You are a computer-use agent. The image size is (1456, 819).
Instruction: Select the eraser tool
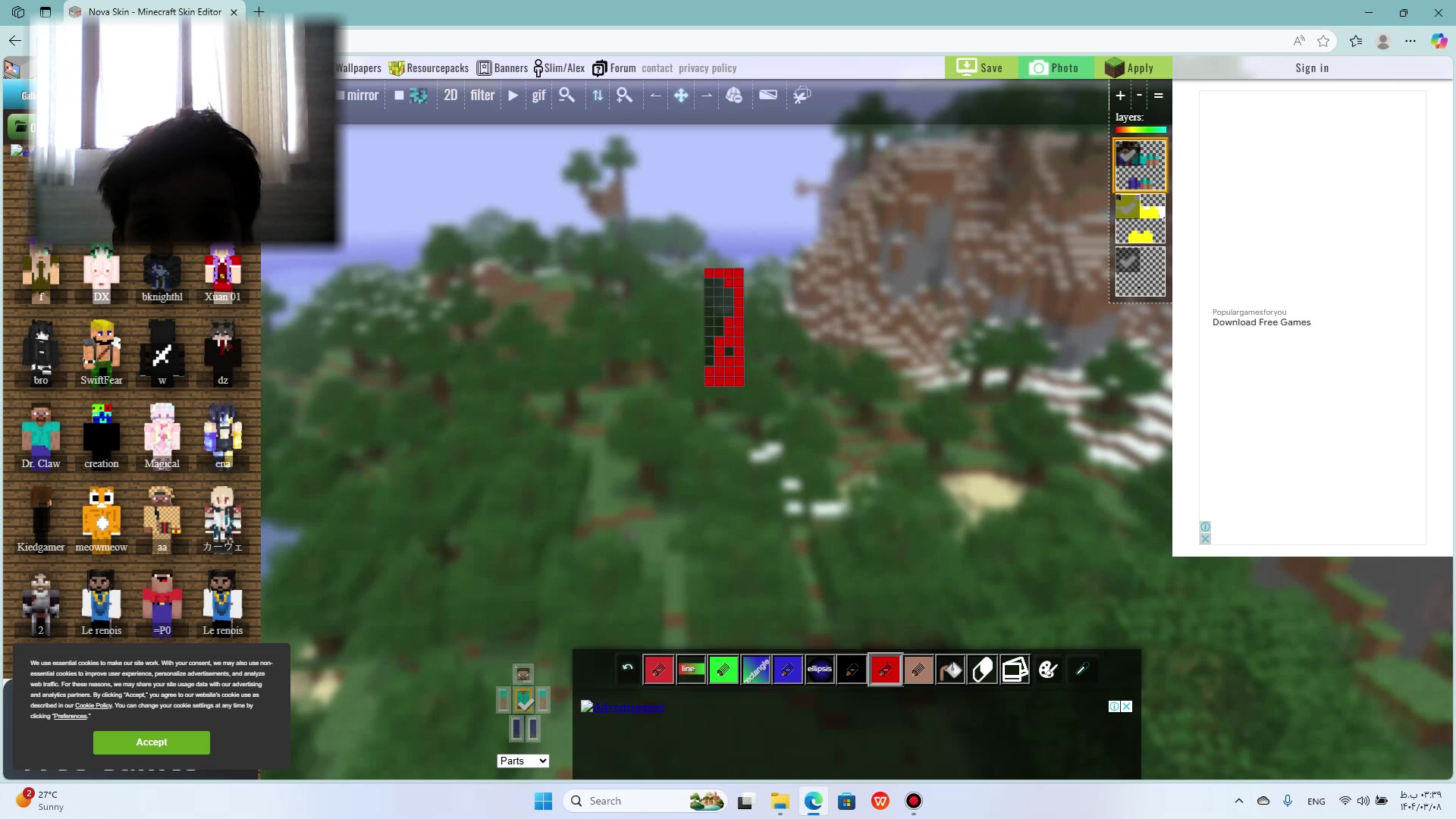983,670
